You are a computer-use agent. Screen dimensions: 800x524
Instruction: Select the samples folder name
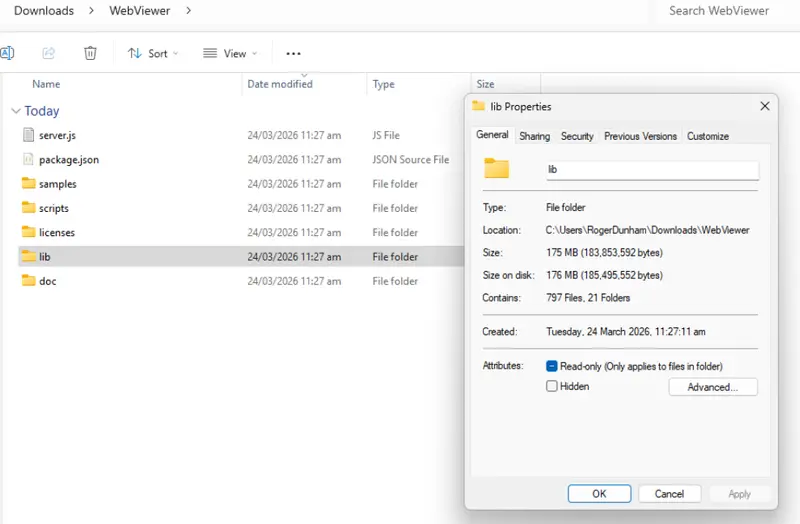58,184
